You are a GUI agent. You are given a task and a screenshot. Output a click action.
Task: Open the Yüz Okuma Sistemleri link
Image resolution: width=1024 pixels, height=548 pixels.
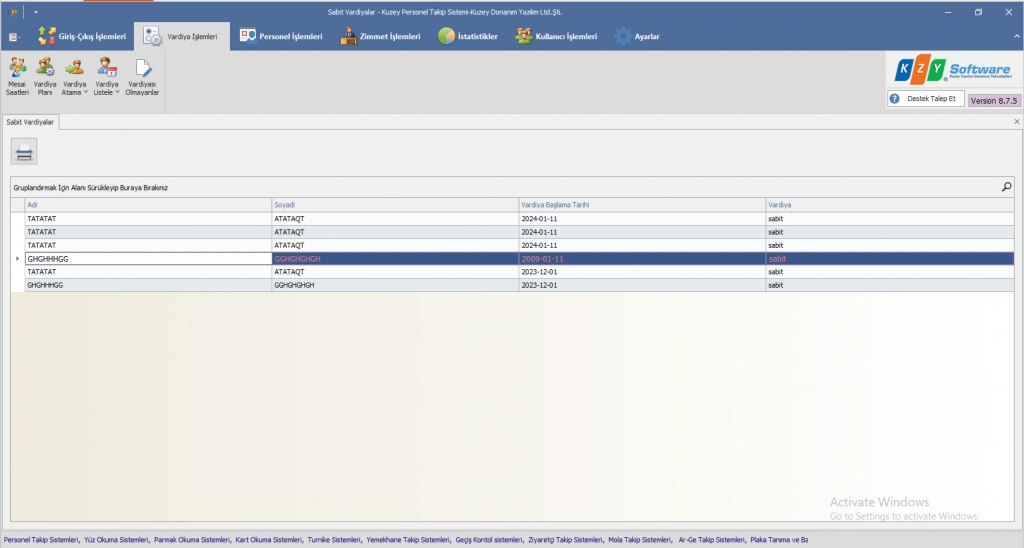[117, 540]
